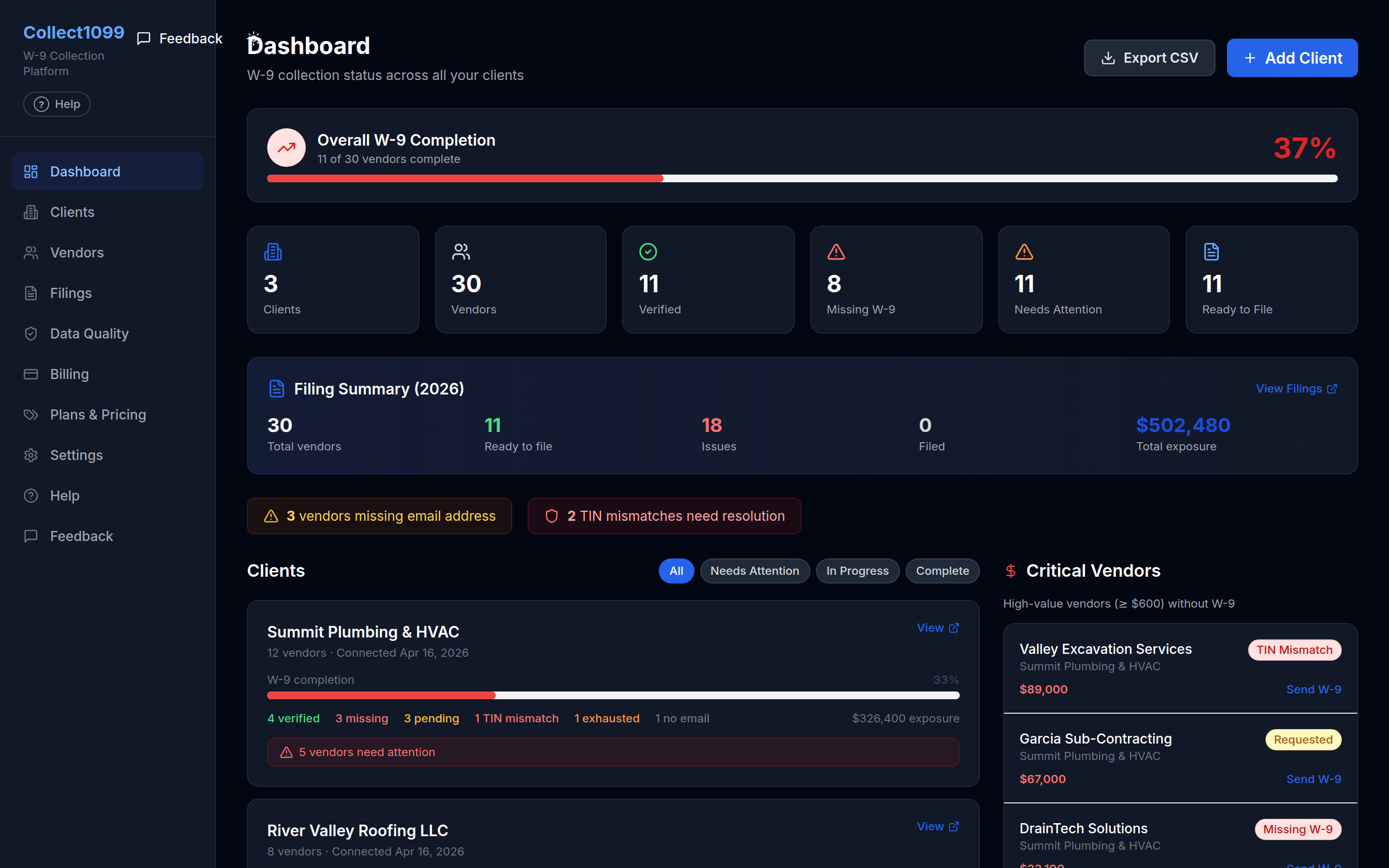Click the Dashboard grid icon in sidebar
This screenshot has width=1389, height=868.
pyautogui.click(x=31, y=172)
